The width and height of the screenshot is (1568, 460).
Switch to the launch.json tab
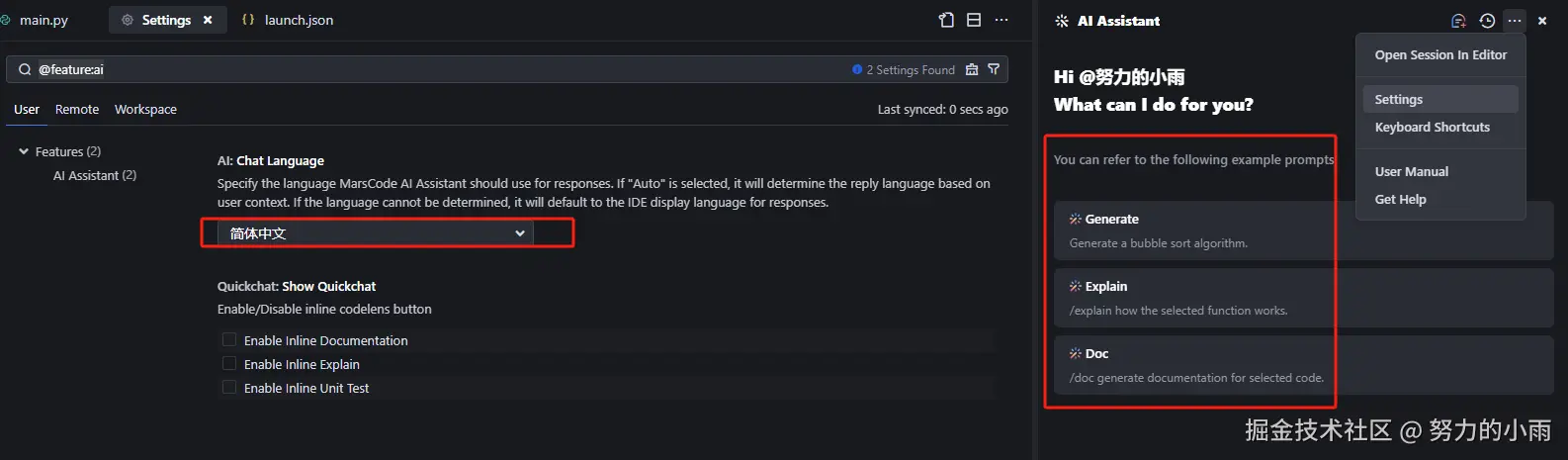pyautogui.click(x=298, y=20)
